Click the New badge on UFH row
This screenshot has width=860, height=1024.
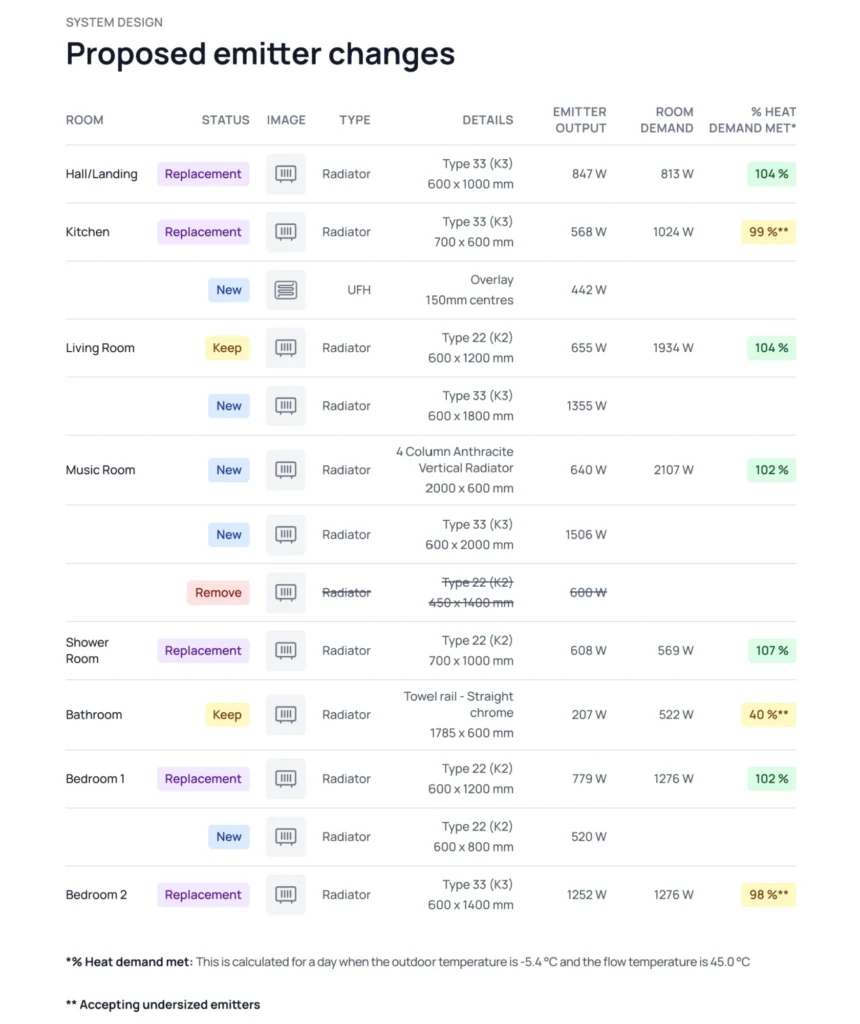click(229, 290)
